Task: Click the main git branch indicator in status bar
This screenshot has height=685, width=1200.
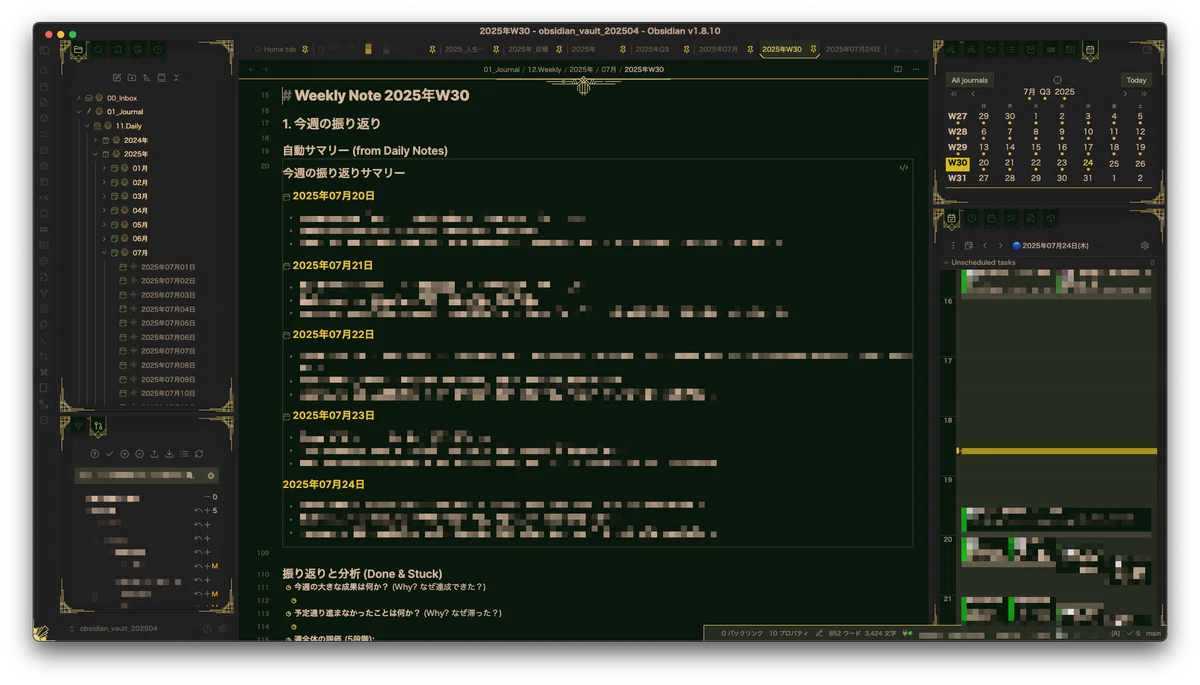Action: [x=1153, y=633]
